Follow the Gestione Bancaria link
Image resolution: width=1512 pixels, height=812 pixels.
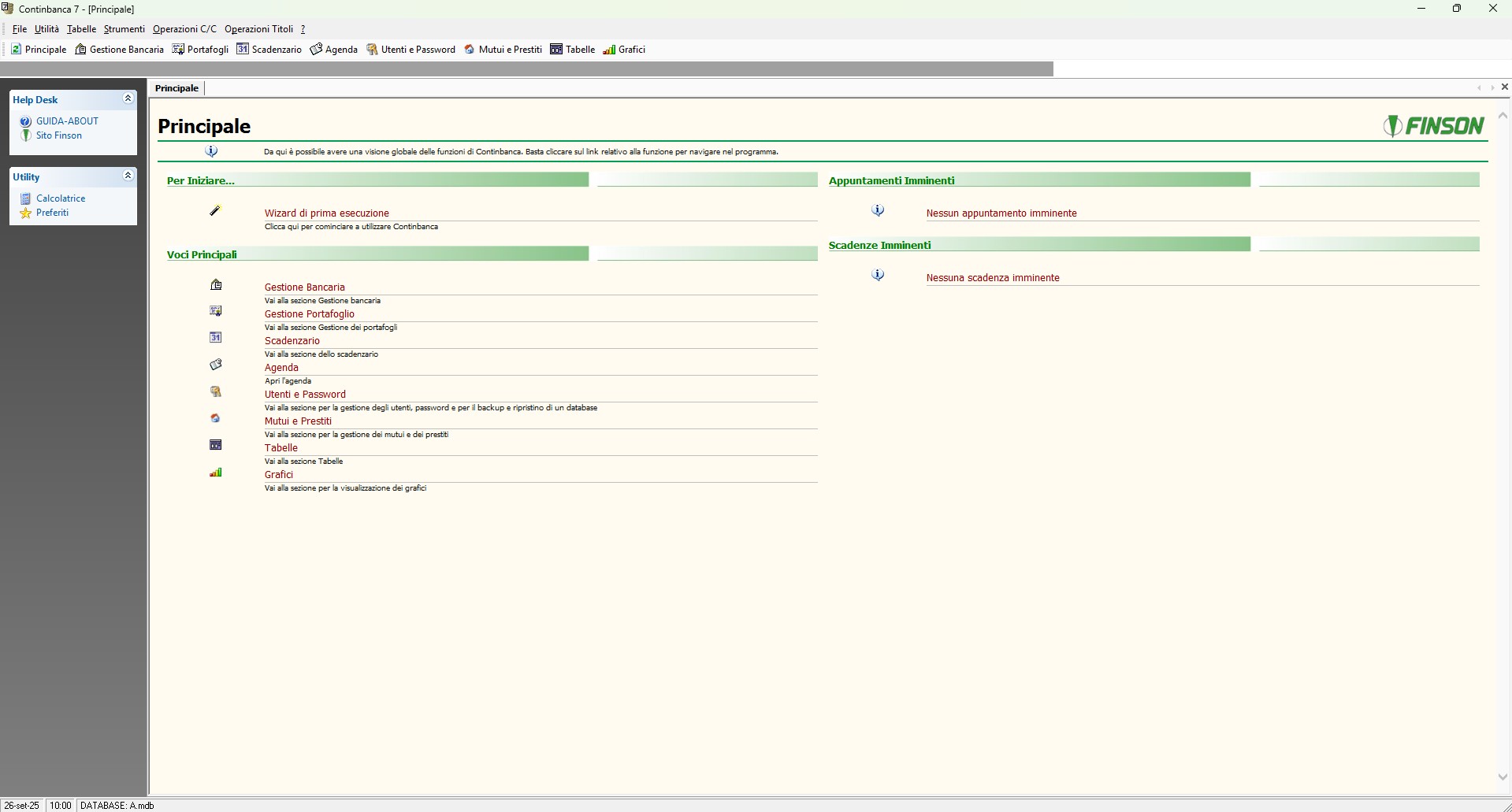click(x=305, y=287)
